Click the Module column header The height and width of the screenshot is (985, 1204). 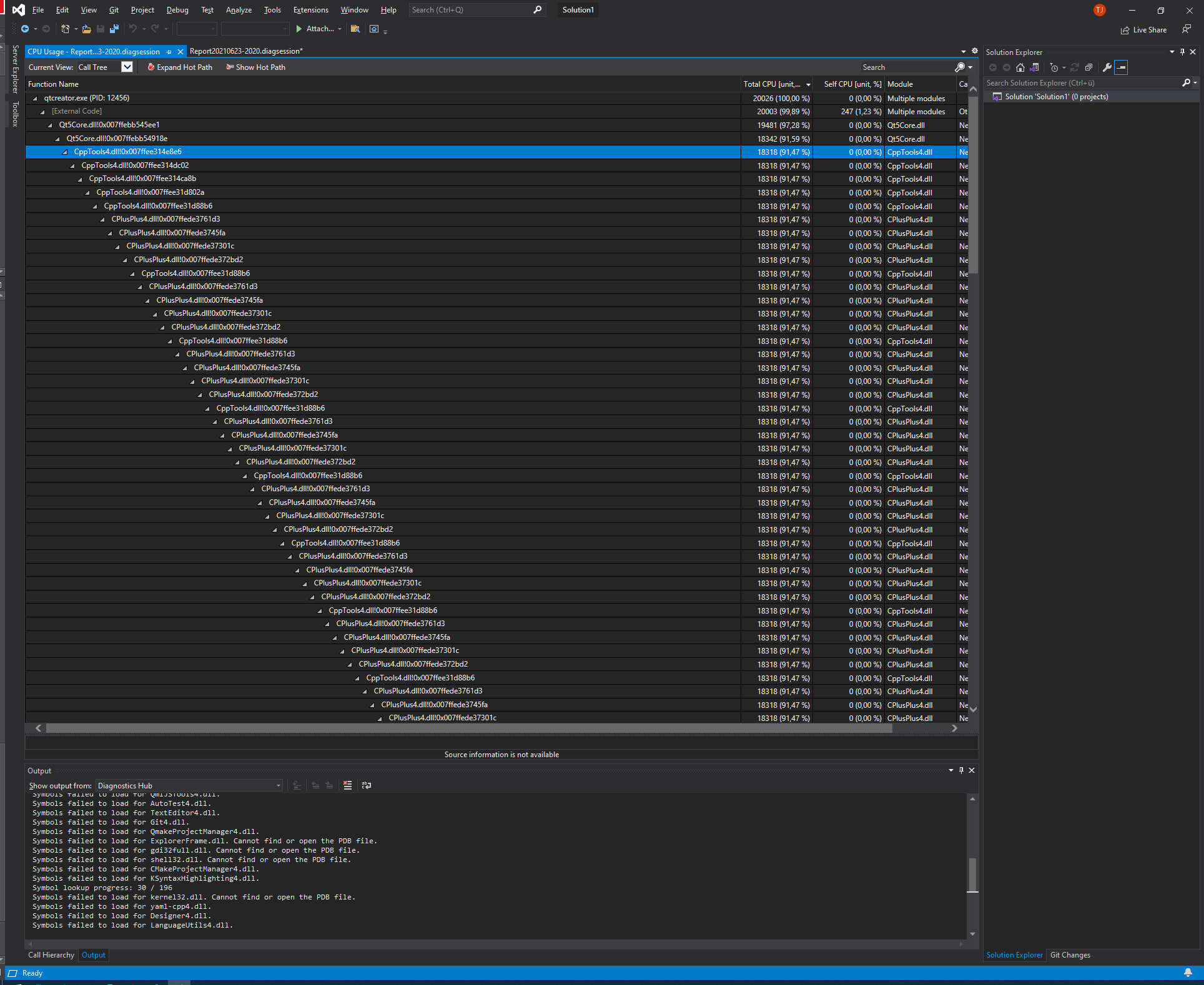point(919,84)
